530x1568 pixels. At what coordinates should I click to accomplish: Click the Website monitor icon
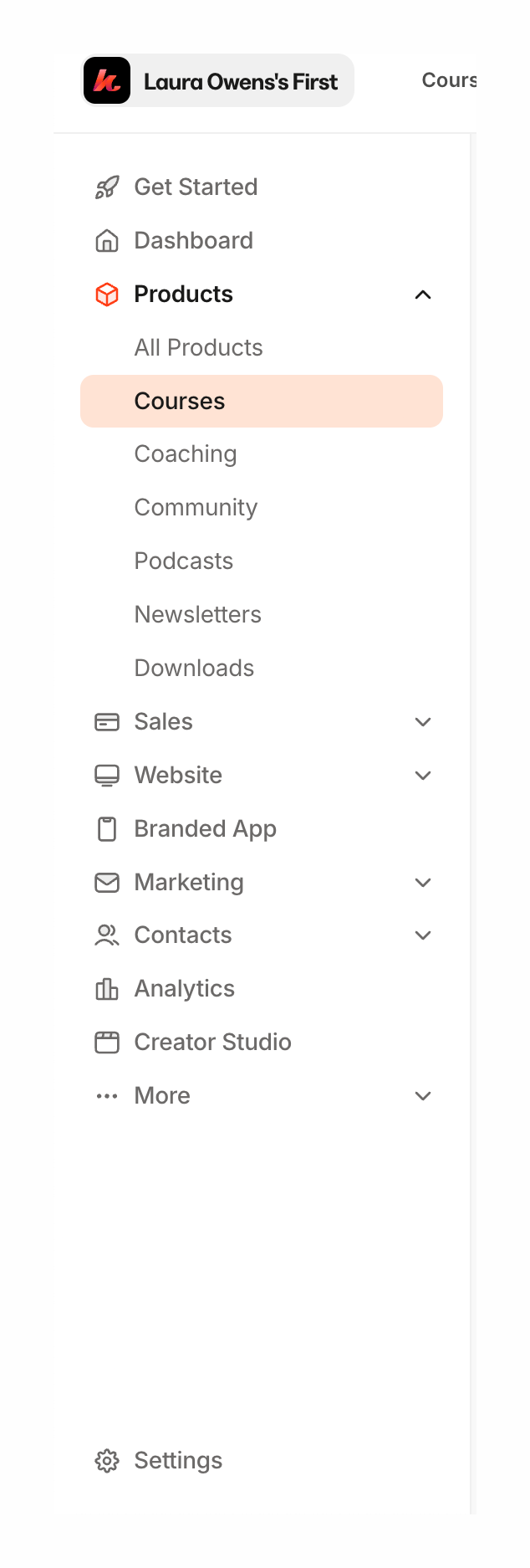tap(107, 776)
